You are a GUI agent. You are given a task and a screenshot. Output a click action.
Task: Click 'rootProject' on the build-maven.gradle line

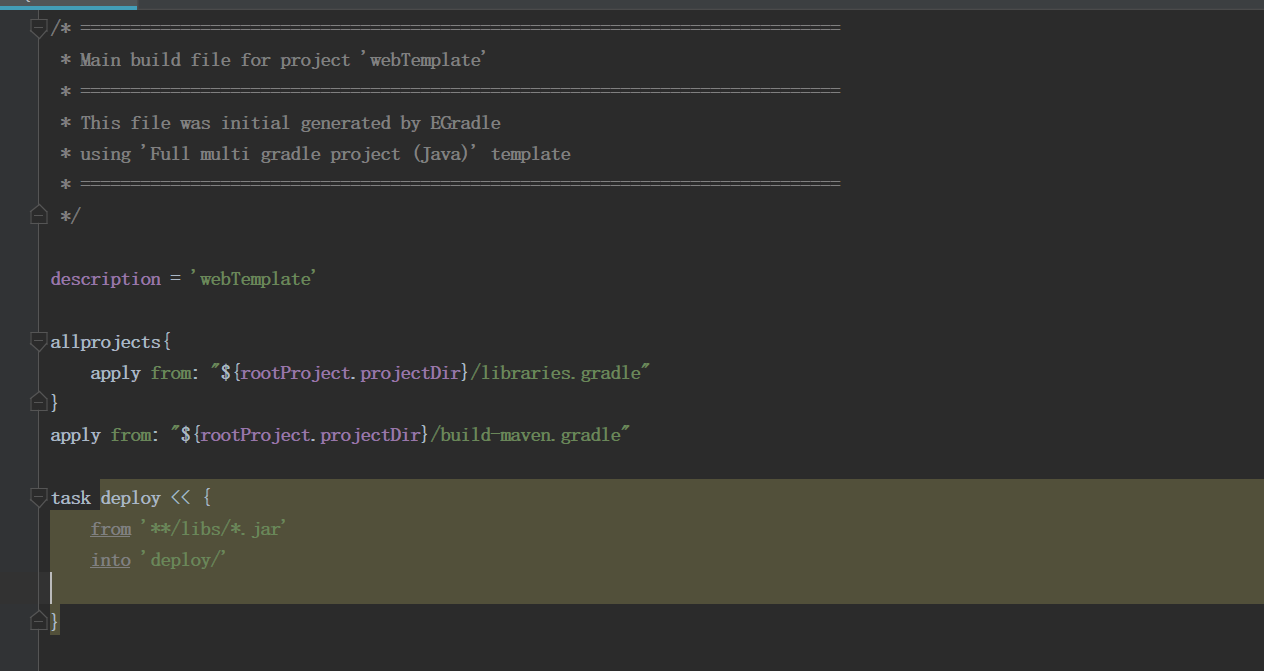tap(256, 435)
